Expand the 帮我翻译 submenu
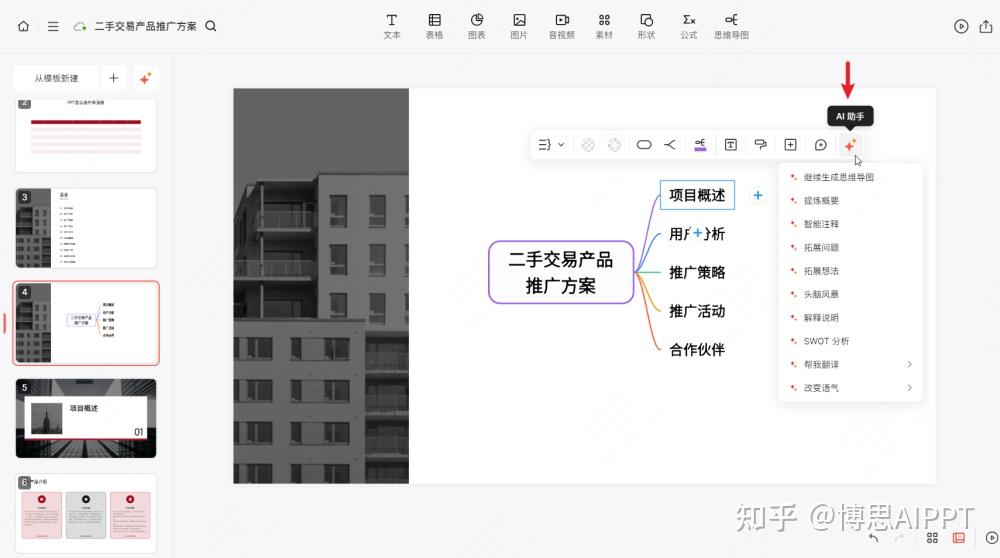The width and height of the screenshot is (1000, 558). coord(850,364)
